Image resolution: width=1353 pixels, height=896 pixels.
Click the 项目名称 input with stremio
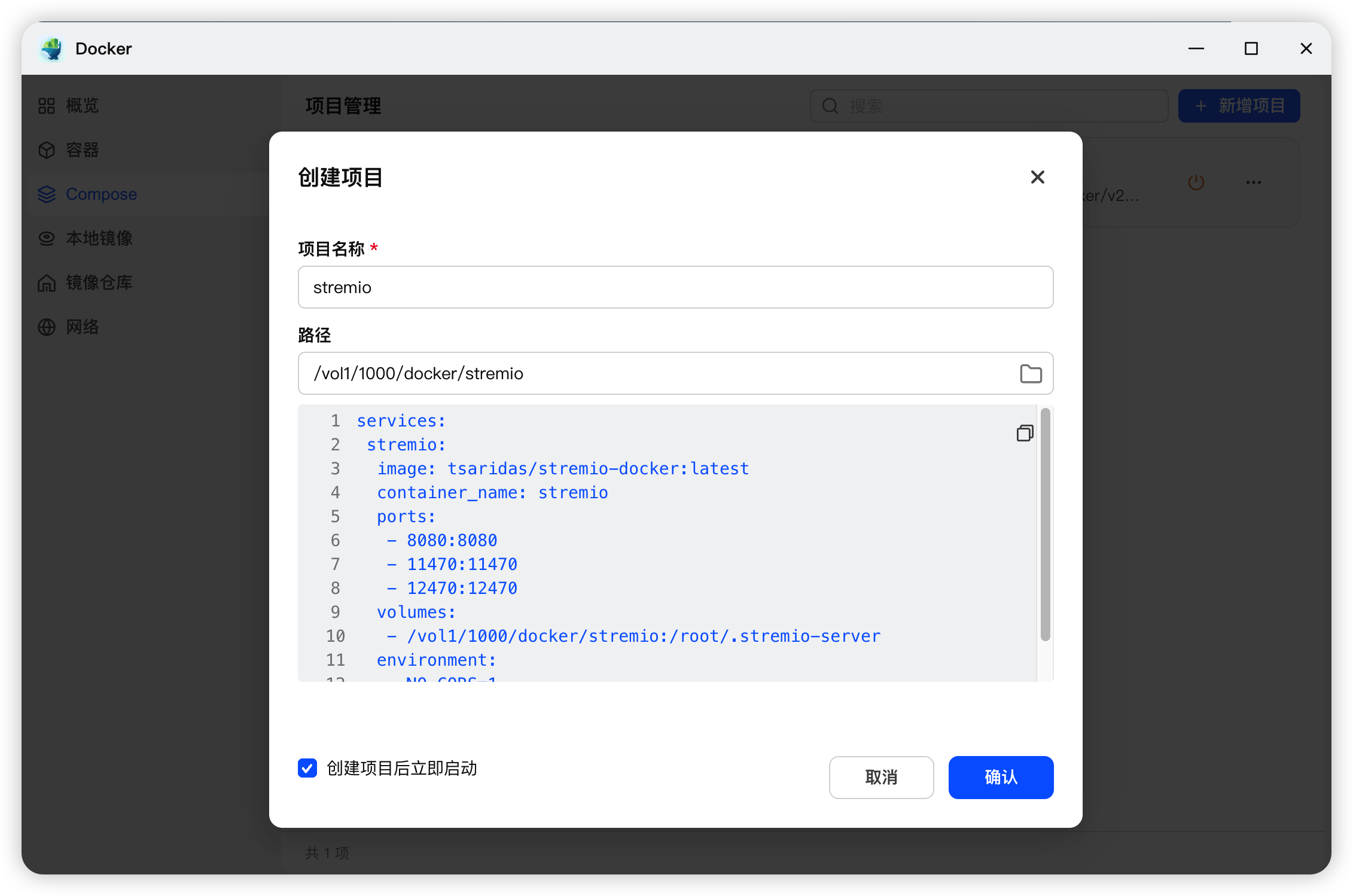tap(675, 288)
